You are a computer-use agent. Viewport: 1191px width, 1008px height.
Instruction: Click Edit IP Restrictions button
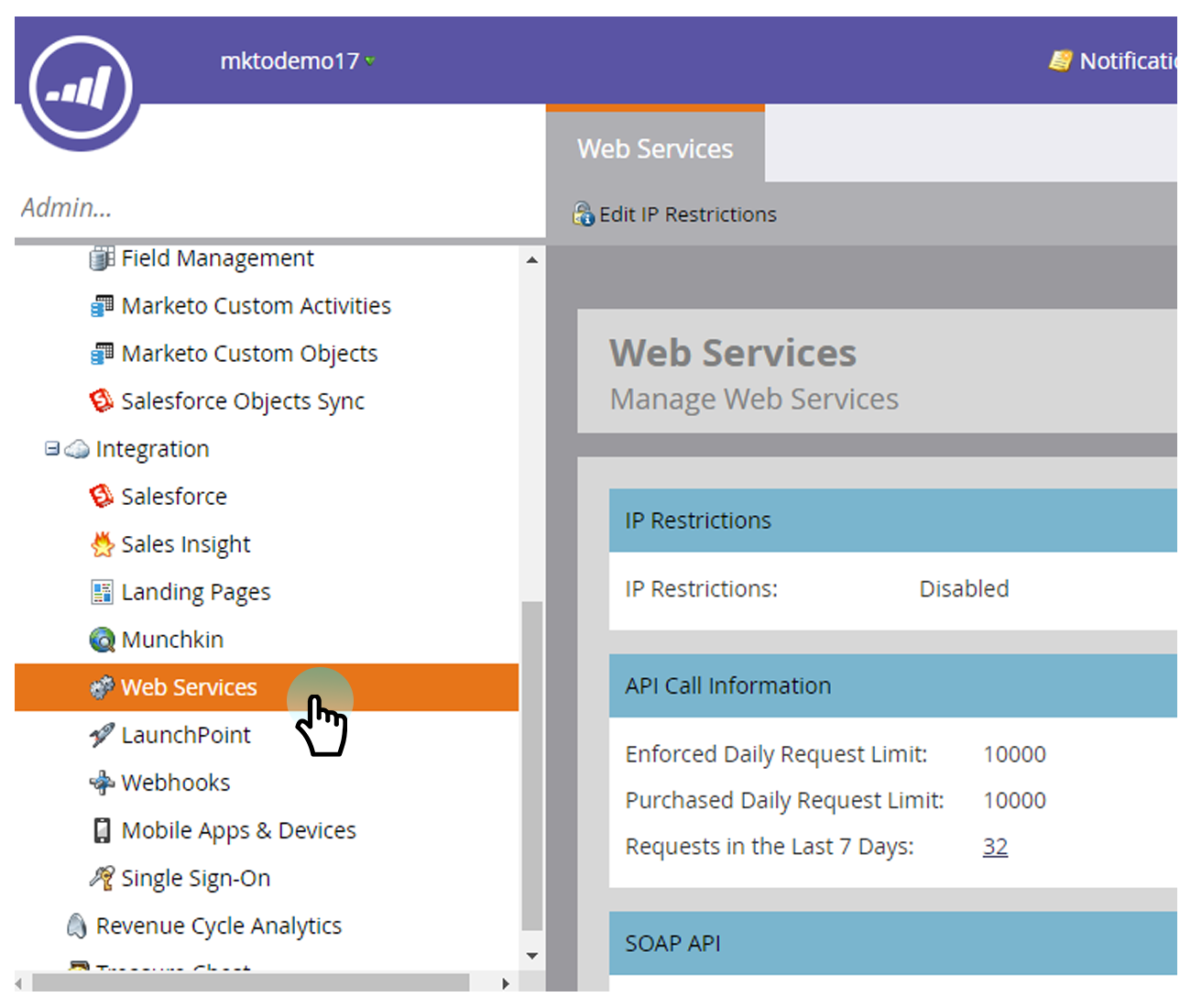tap(675, 214)
